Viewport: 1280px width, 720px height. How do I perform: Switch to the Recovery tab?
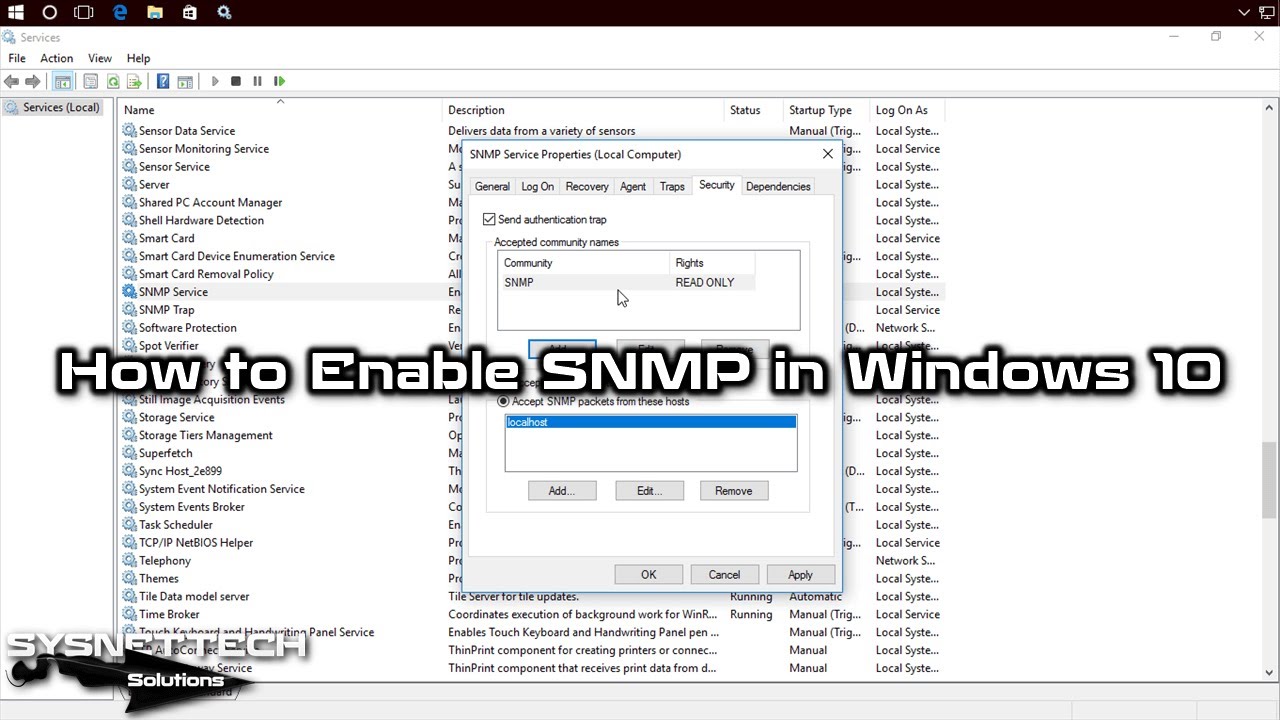(x=586, y=186)
